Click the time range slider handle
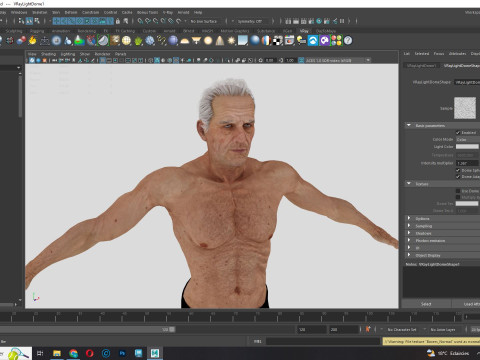The width and height of the screenshot is (480, 360). point(172,329)
